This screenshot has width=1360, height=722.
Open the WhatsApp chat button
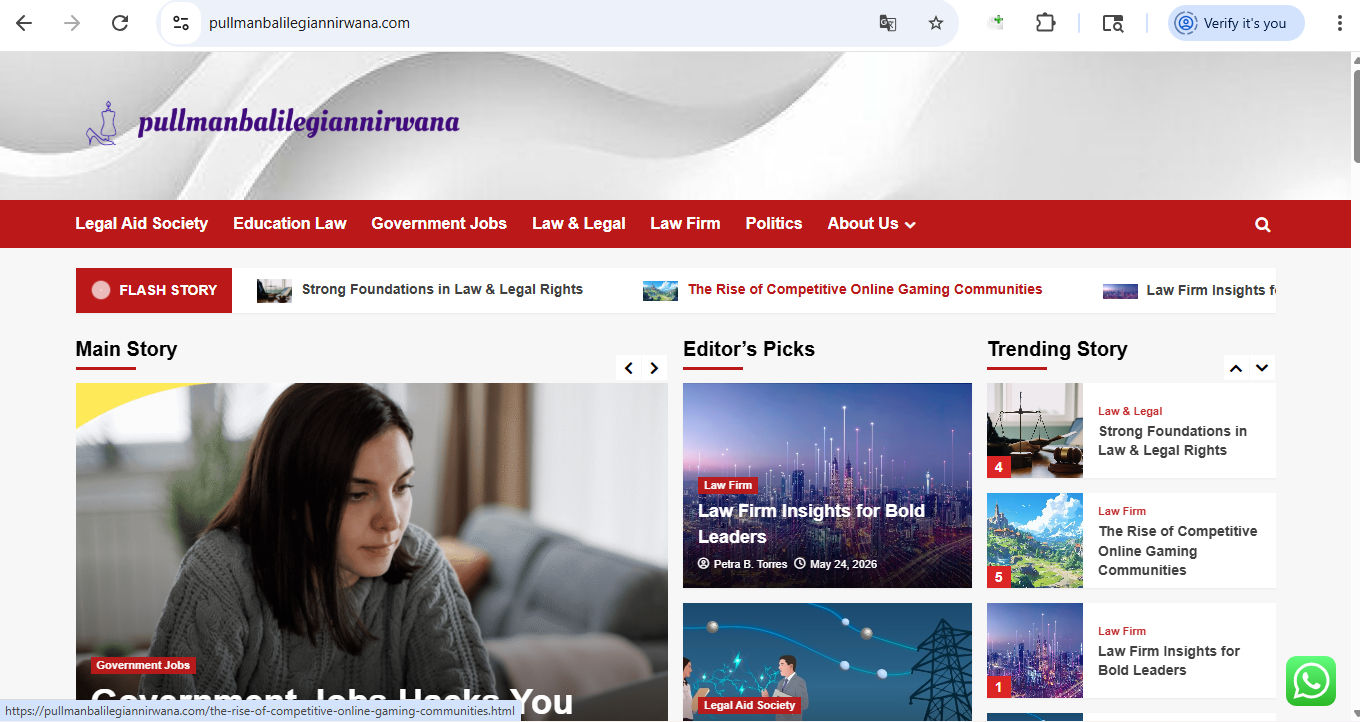click(1311, 681)
